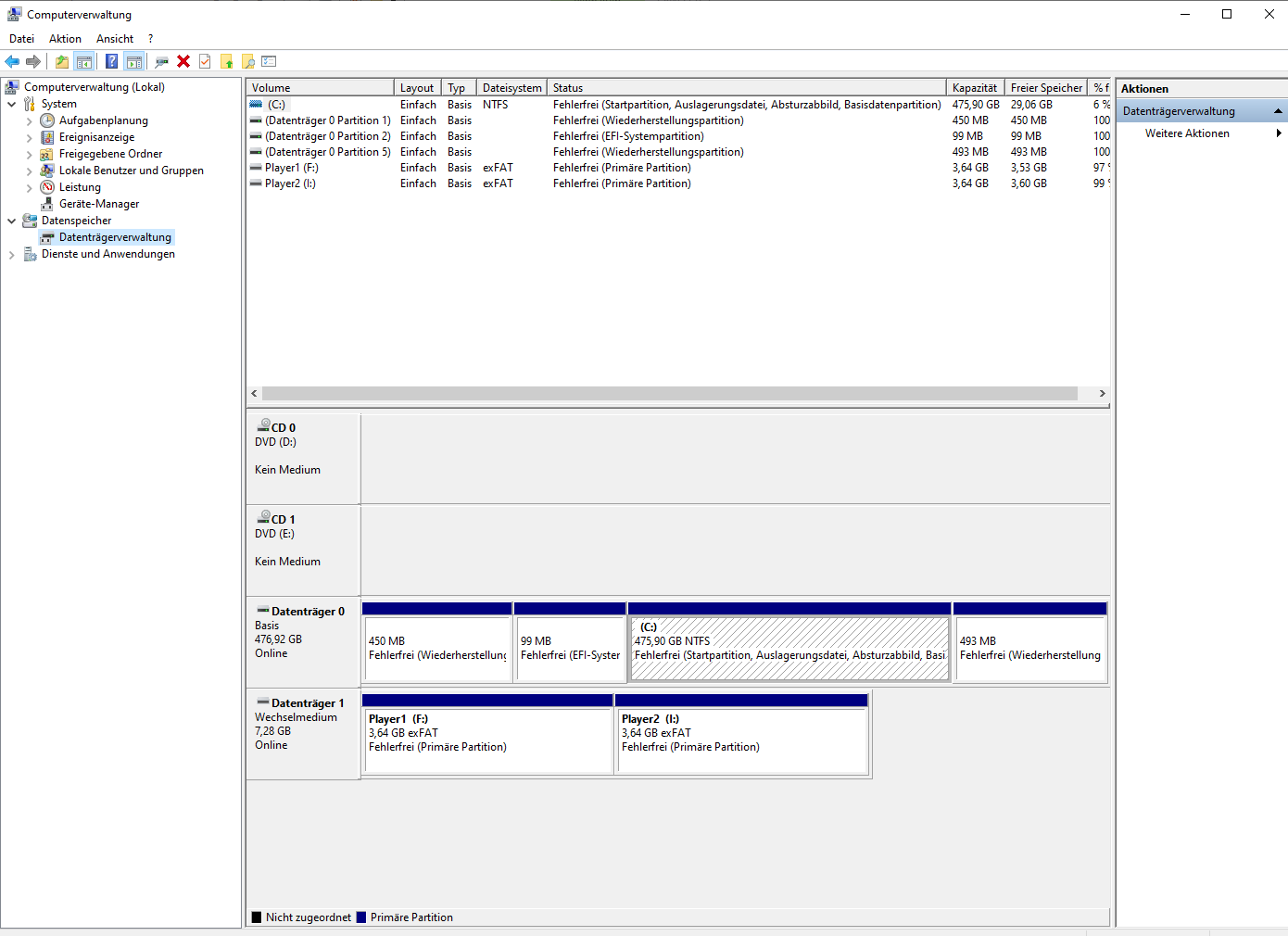Select the 99 MB EFI partition block
The height and width of the screenshot is (936, 1288).
(571, 642)
